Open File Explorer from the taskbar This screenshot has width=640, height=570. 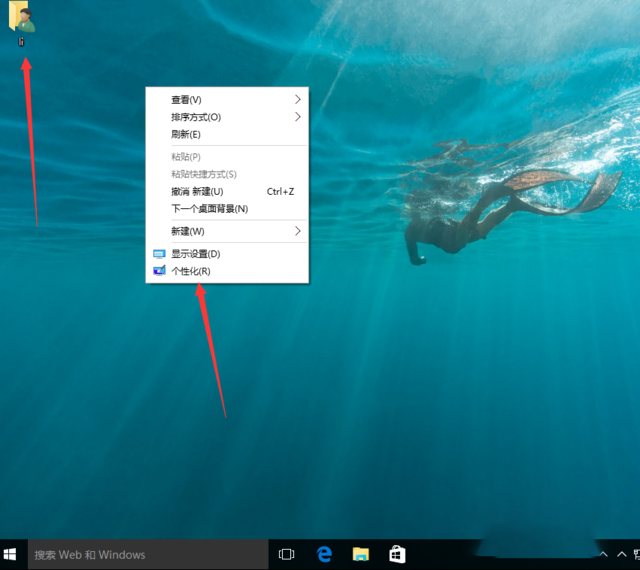tap(361, 554)
